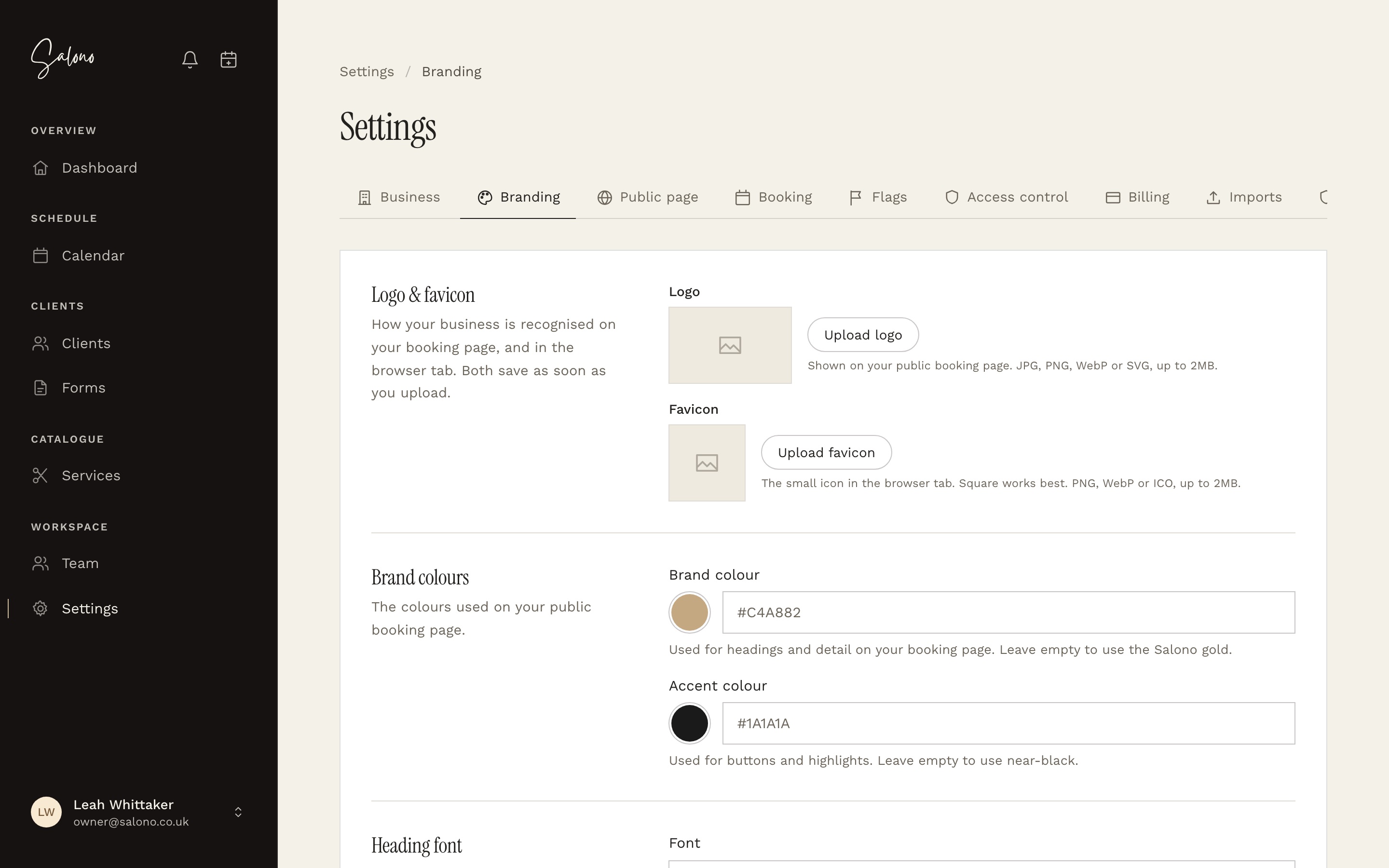Click the Team people icon
Image resolution: width=1389 pixels, height=868 pixels.
(40, 563)
